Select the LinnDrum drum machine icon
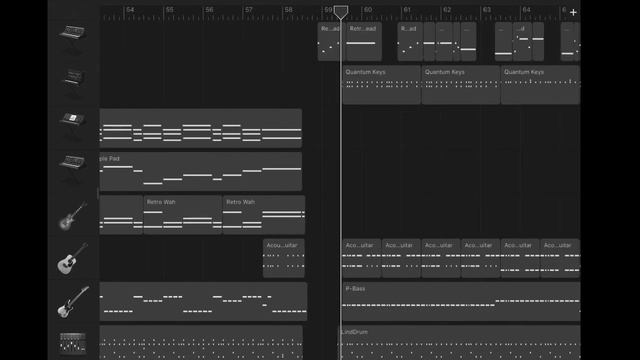The width and height of the screenshot is (640, 360). pyautogui.click(x=73, y=343)
